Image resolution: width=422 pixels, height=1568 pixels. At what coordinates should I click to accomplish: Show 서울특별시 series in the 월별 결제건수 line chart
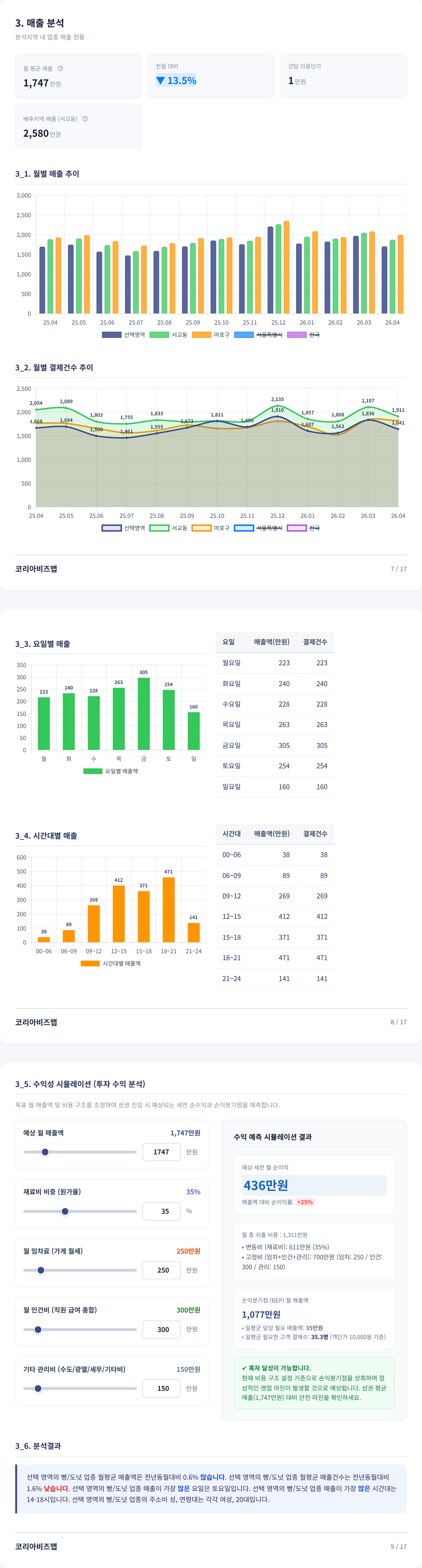point(259,528)
